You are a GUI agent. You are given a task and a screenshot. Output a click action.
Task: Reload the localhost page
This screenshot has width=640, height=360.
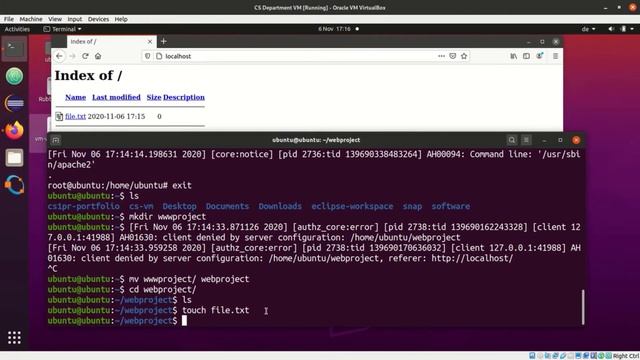pos(85,56)
